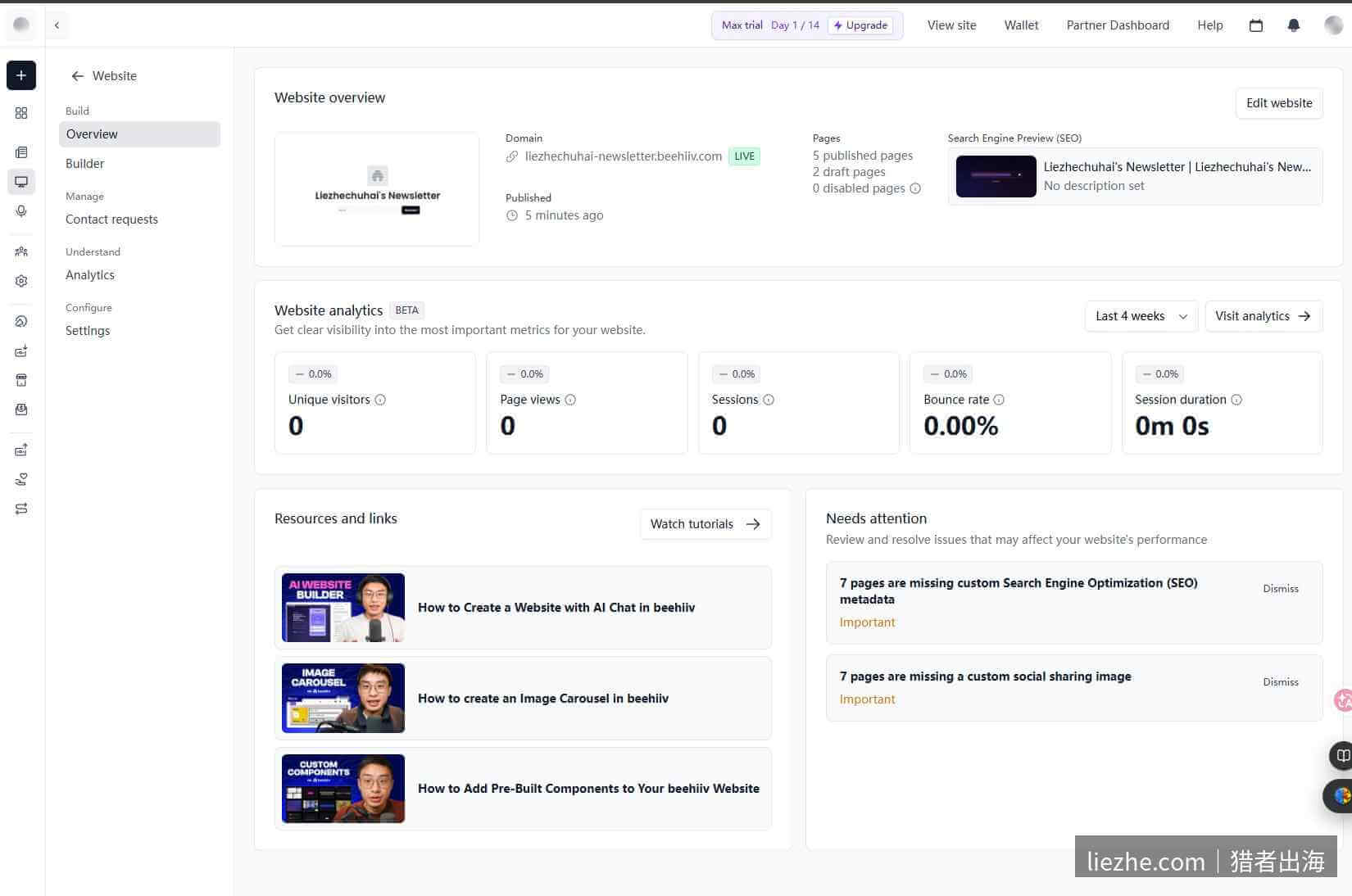Open the podcast microphone icon
Image resolution: width=1352 pixels, height=896 pixels.
[x=21, y=211]
